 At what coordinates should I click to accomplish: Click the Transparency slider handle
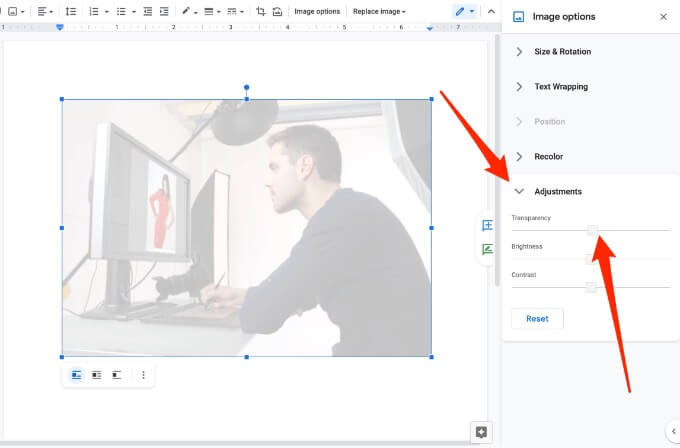click(x=593, y=230)
